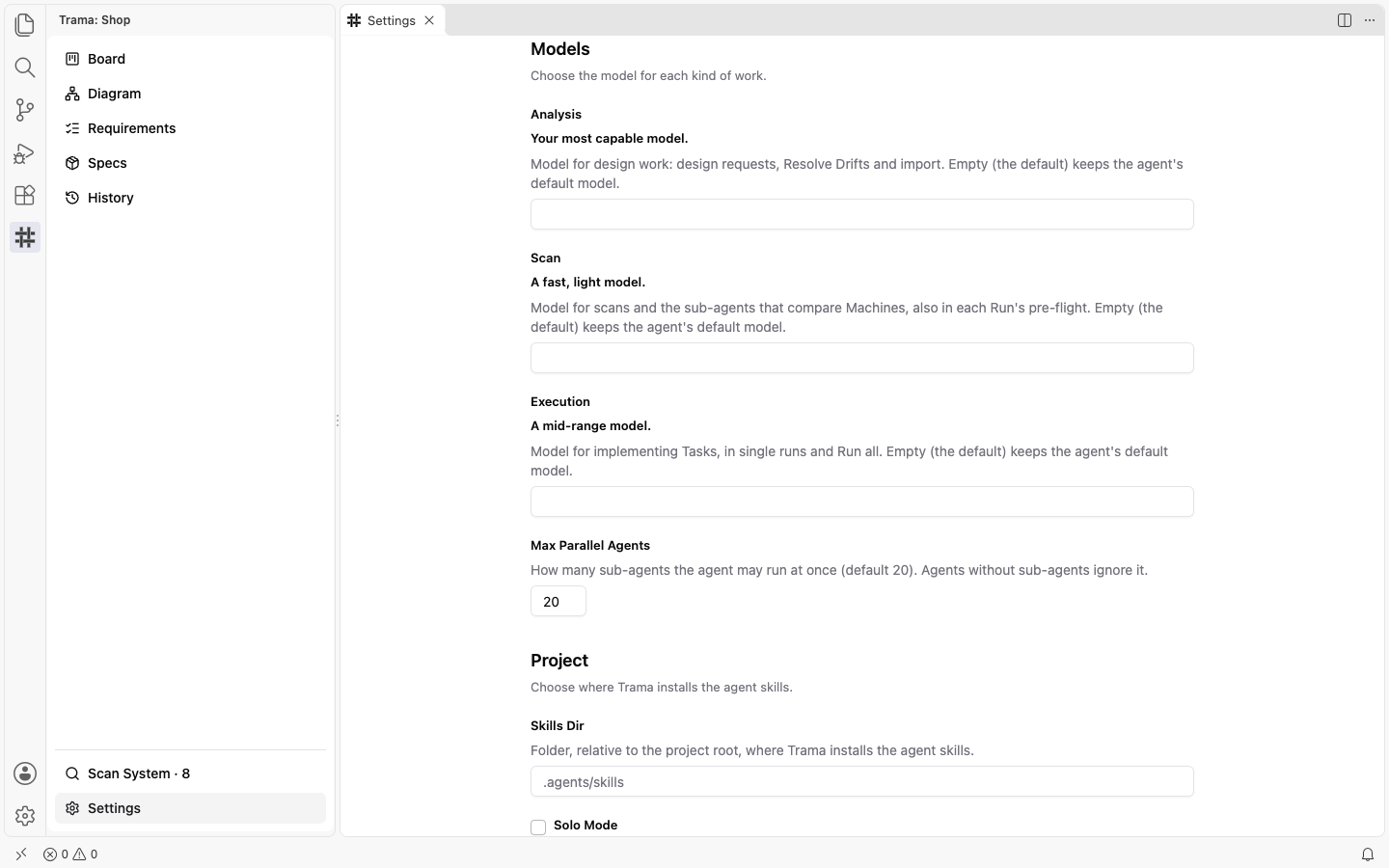
Task: Click the Models section heading
Action: [x=560, y=49]
